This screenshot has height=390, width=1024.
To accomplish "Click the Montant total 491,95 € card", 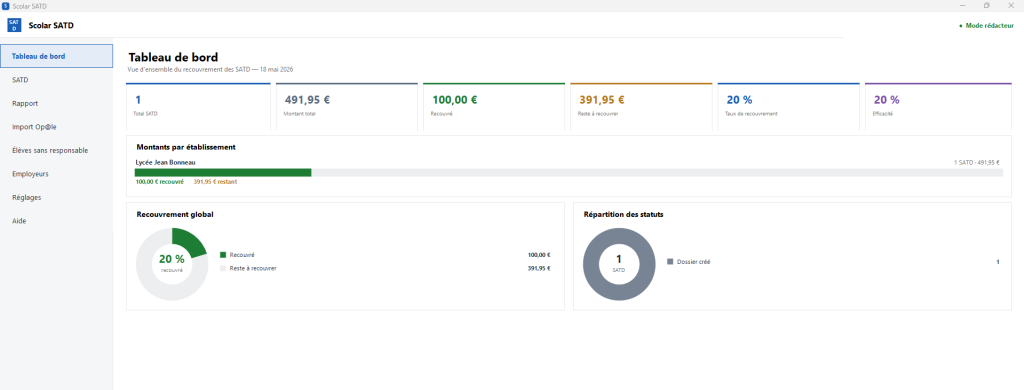I will [347, 107].
